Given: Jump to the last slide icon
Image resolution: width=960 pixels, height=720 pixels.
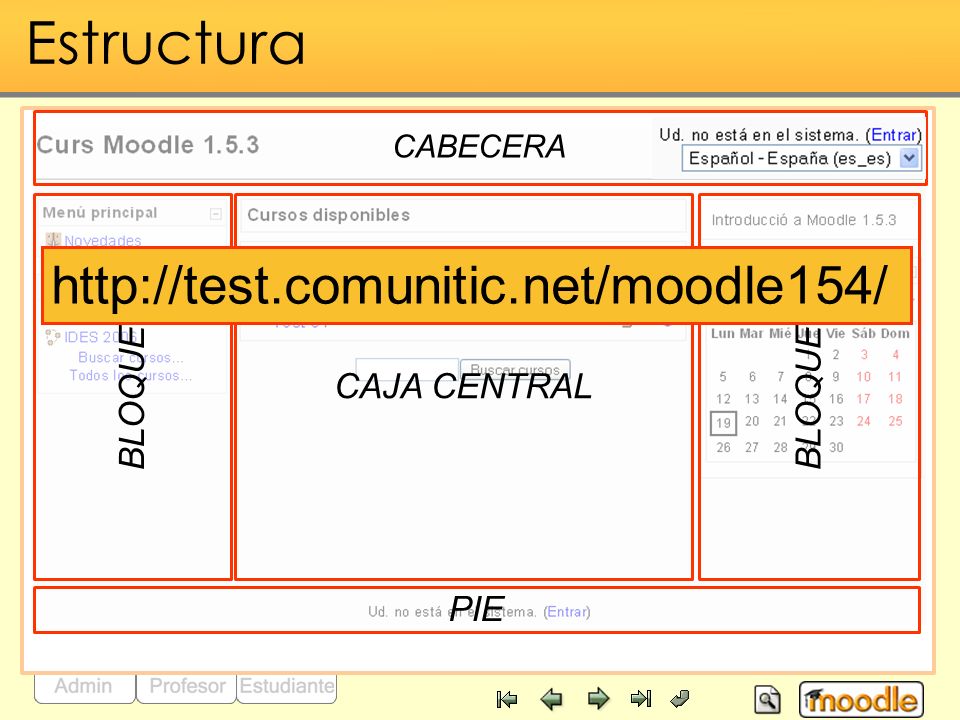Looking at the screenshot, I should pos(641,699).
